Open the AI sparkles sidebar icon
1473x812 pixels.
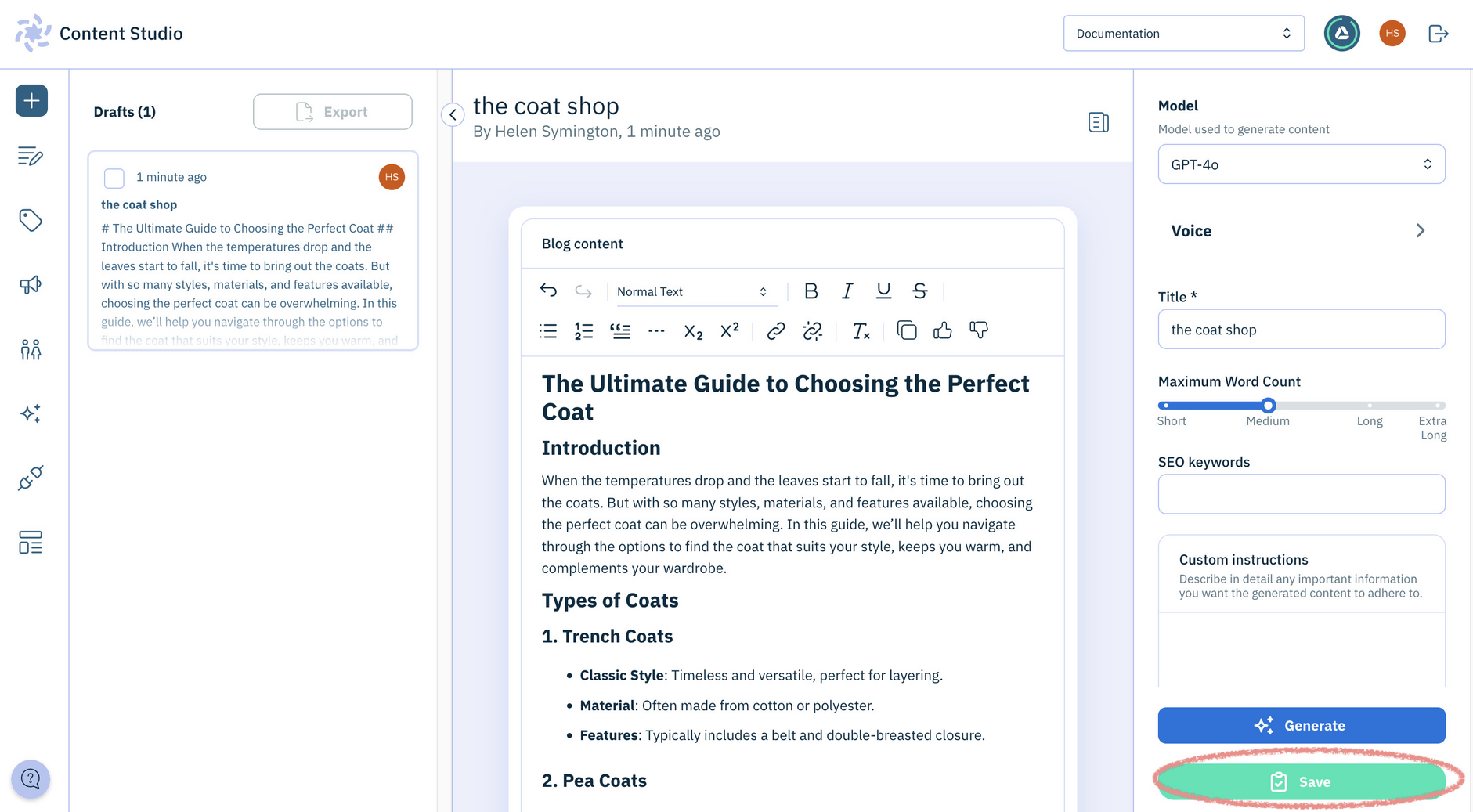pos(31,413)
